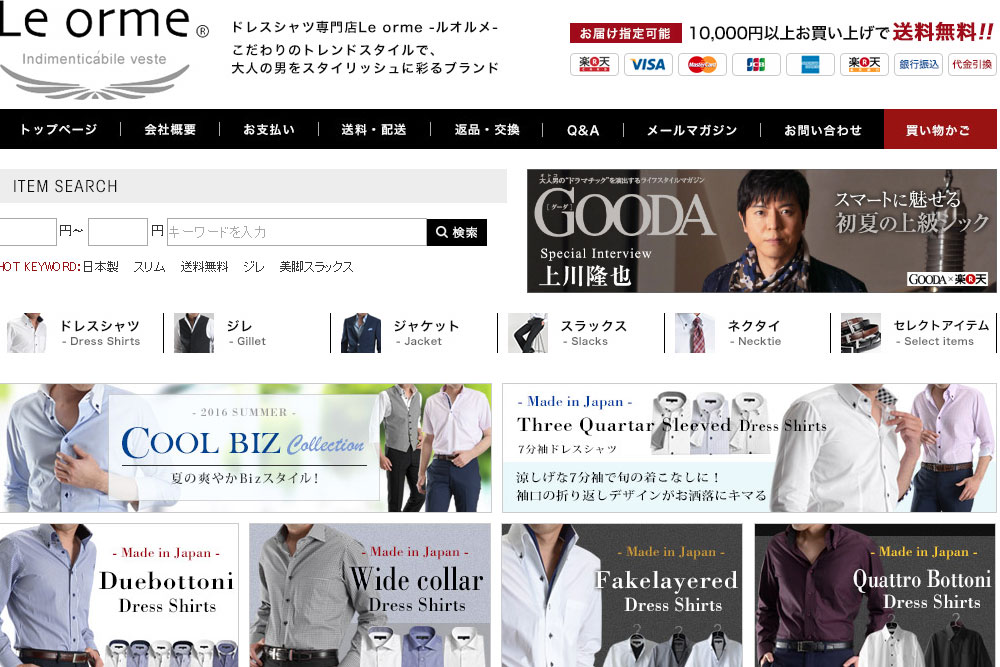Click the first Rakuten payment icon
Screen dimensions: 1000x667
[594, 64]
